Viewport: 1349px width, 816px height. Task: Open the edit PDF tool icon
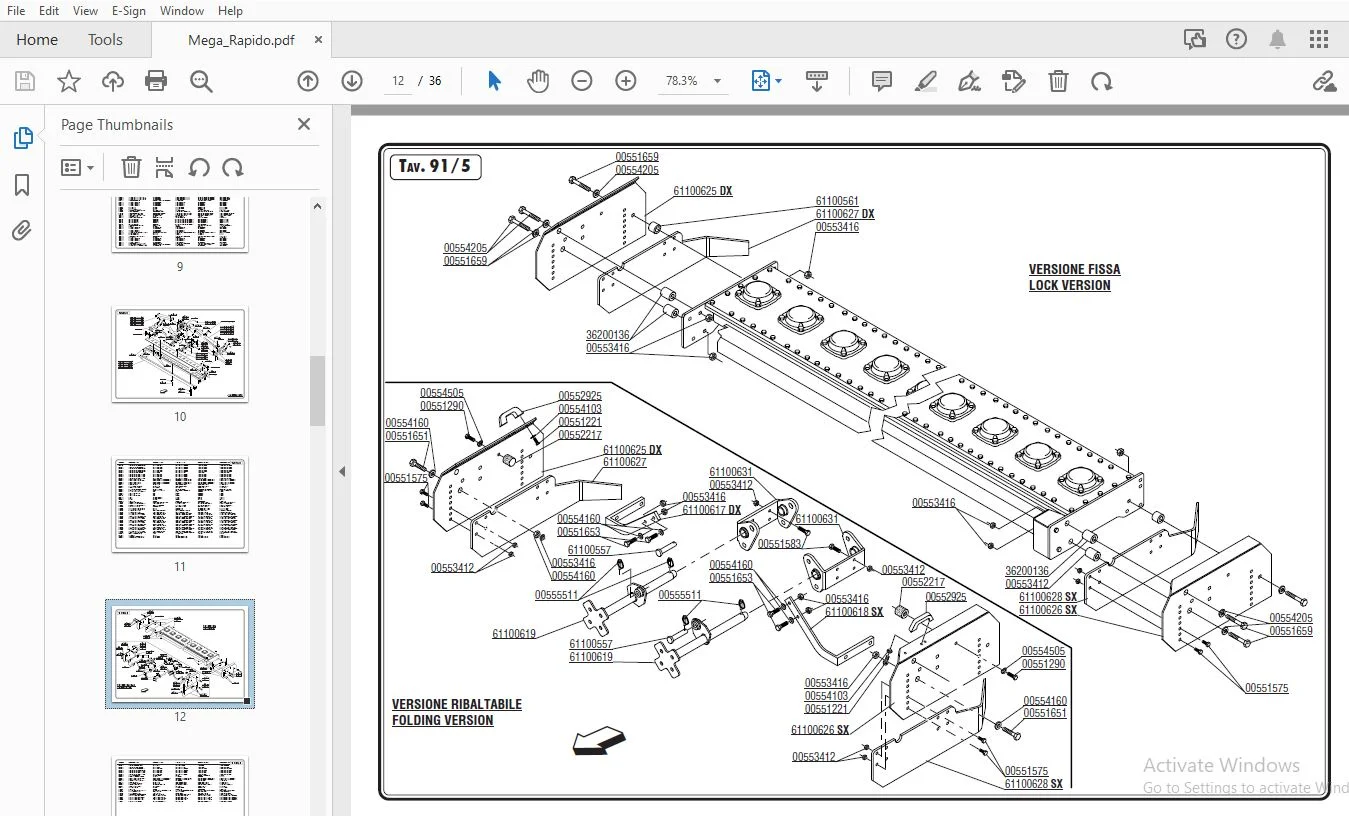1014,81
